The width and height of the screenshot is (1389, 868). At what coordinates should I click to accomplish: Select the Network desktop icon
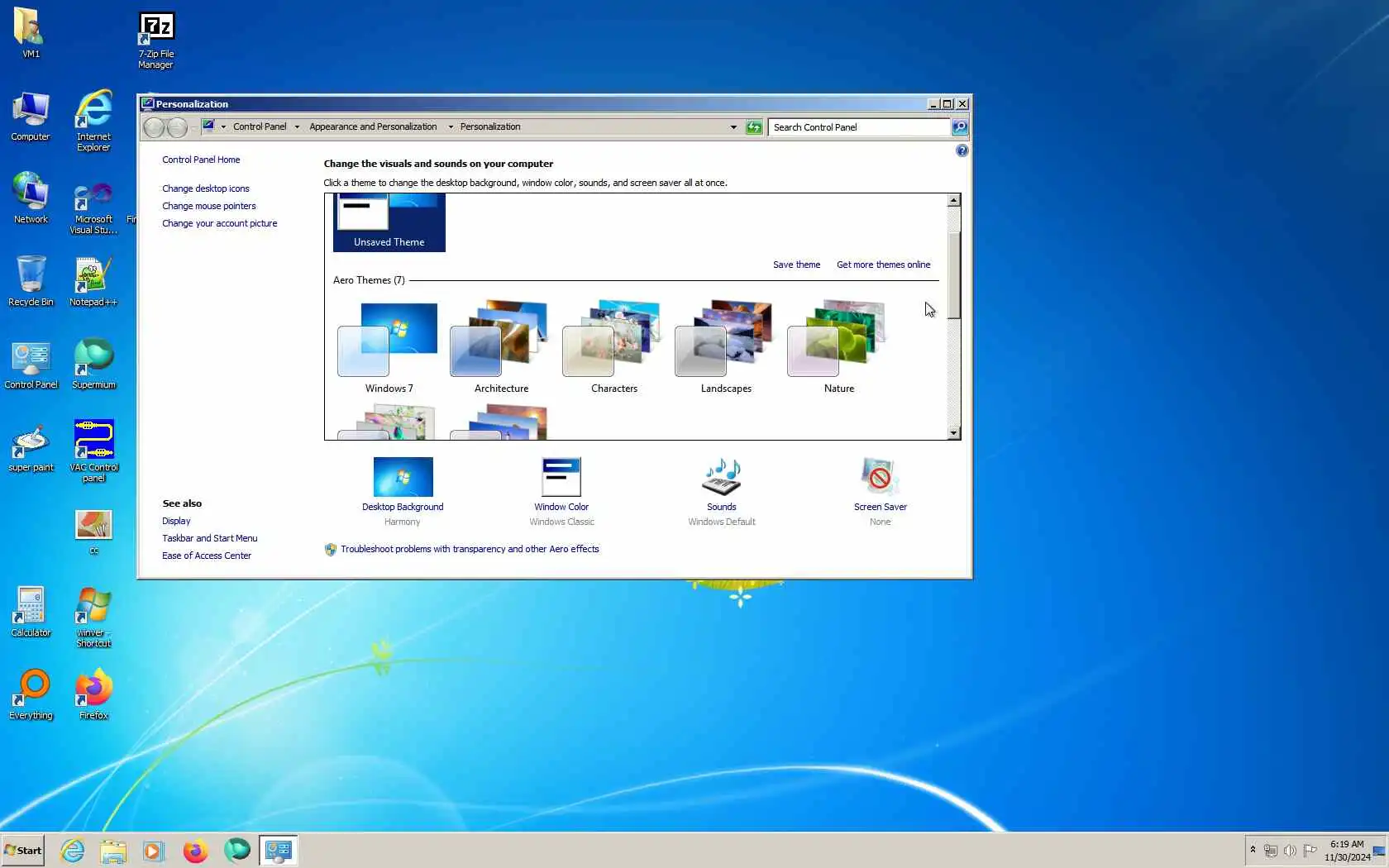(31, 199)
